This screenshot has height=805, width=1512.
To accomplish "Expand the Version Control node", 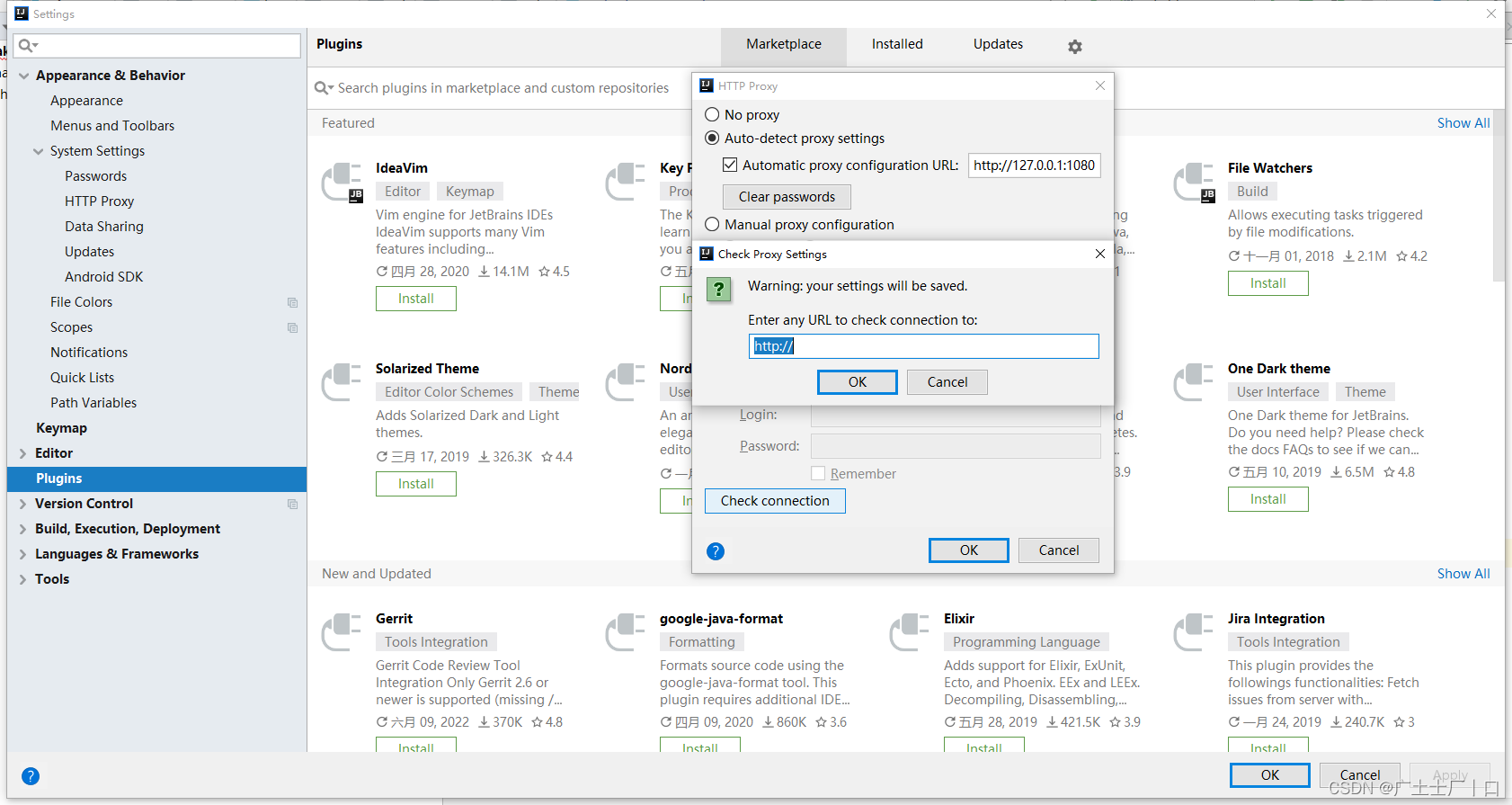I will 22,504.
